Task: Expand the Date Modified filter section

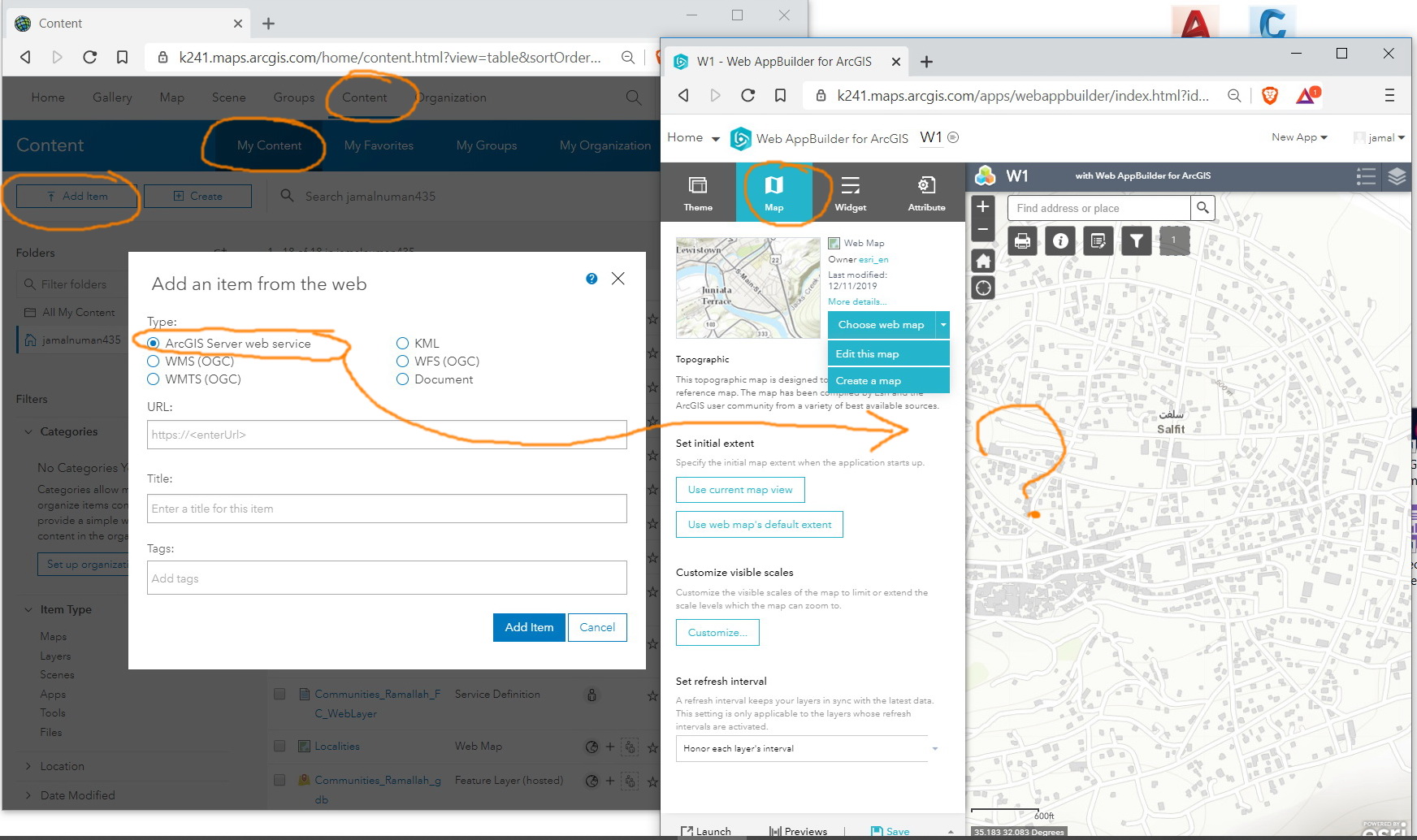Action: coord(28,795)
